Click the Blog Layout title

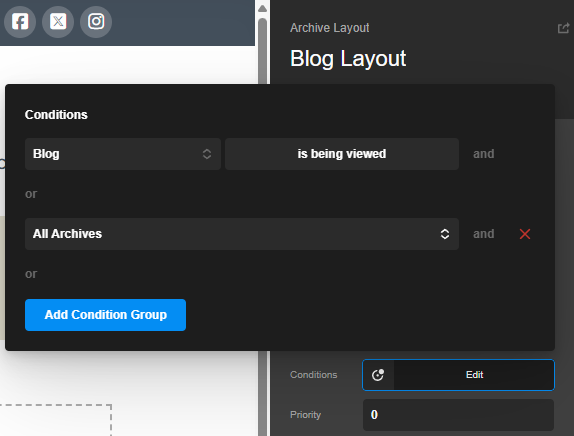(x=348, y=59)
